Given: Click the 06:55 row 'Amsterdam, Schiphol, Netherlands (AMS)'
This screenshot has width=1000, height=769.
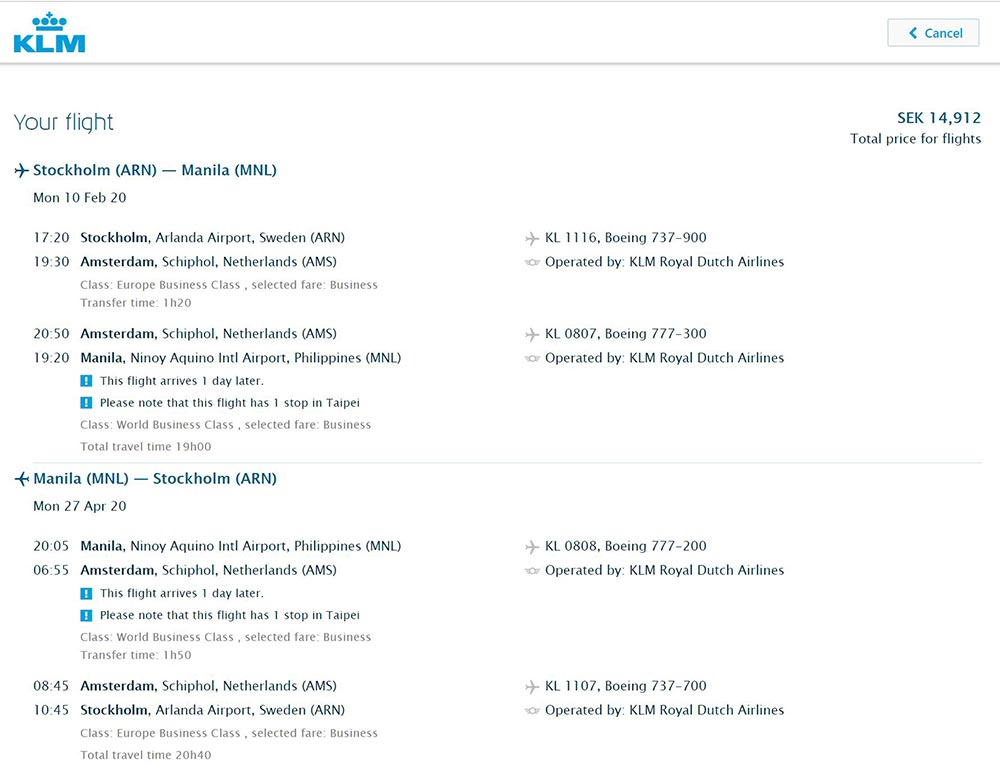Looking at the screenshot, I should 209,571.
